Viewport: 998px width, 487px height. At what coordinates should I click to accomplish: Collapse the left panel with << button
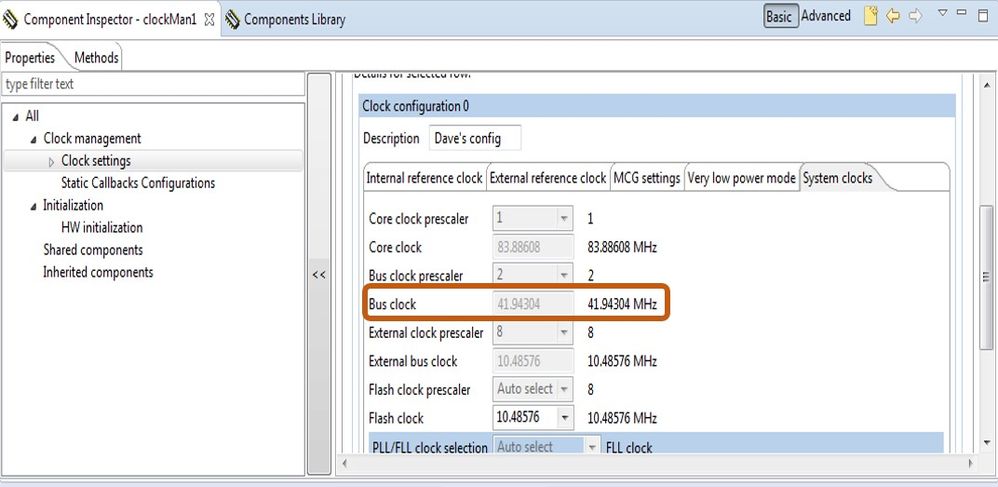[x=319, y=274]
